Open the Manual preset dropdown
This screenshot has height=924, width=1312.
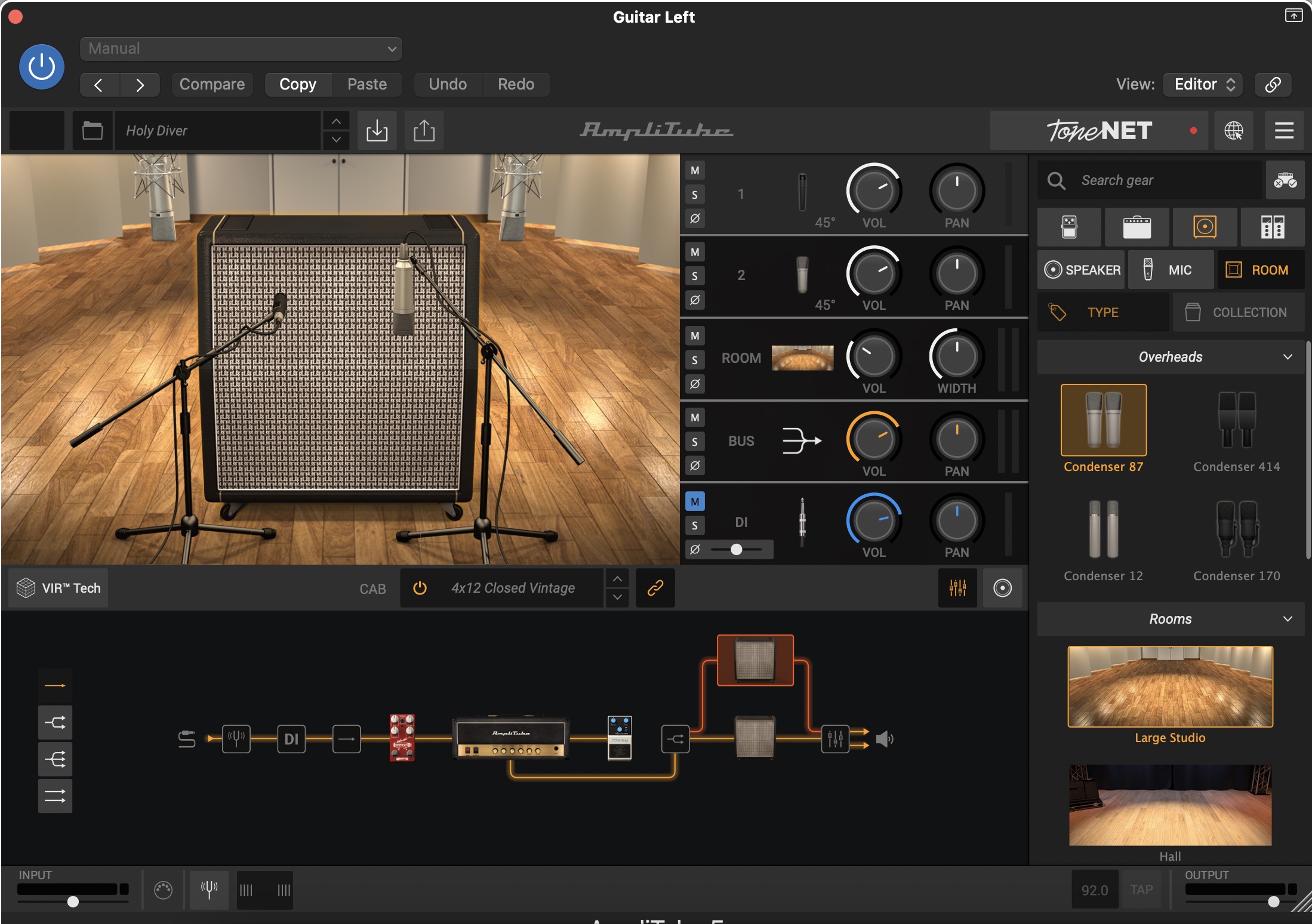(241, 48)
